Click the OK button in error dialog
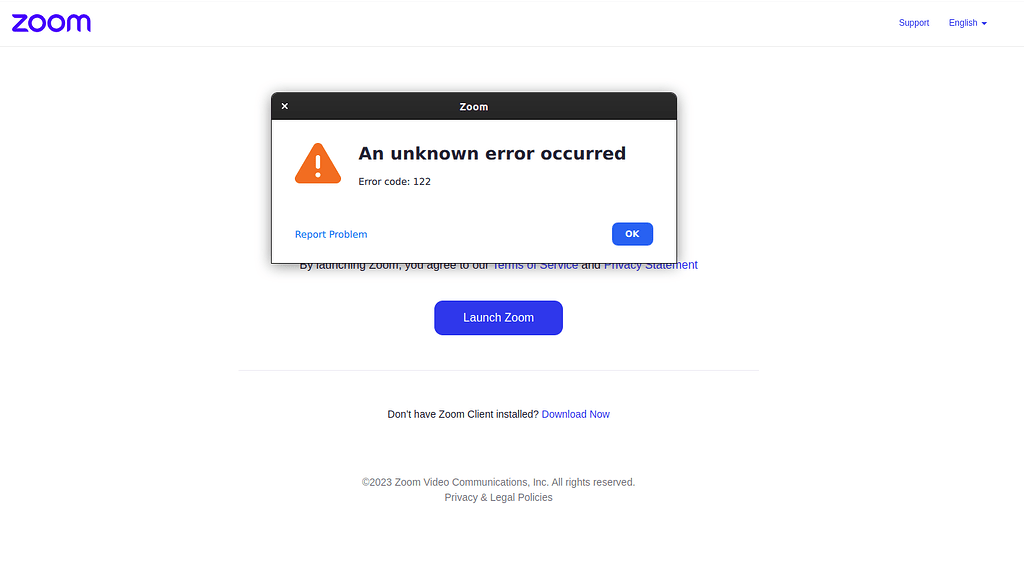 tap(632, 234)
